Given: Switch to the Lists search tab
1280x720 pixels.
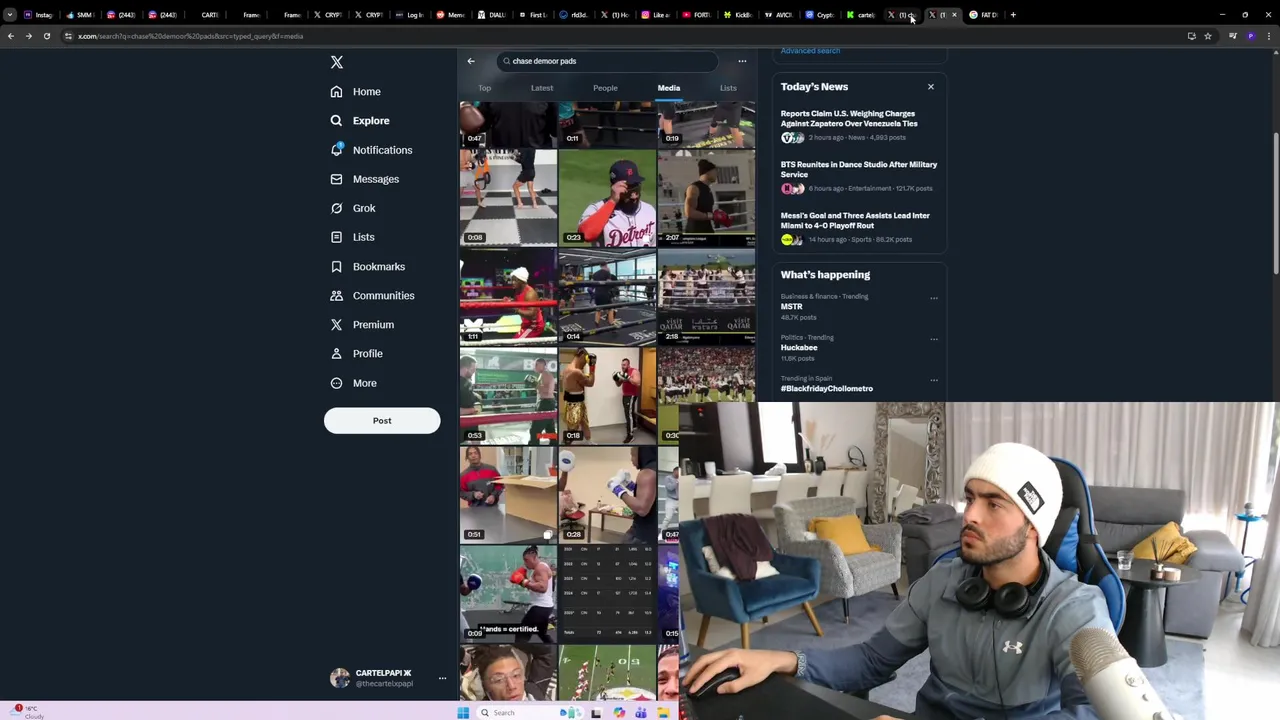Looking at the screenshot, I should 728,88.
